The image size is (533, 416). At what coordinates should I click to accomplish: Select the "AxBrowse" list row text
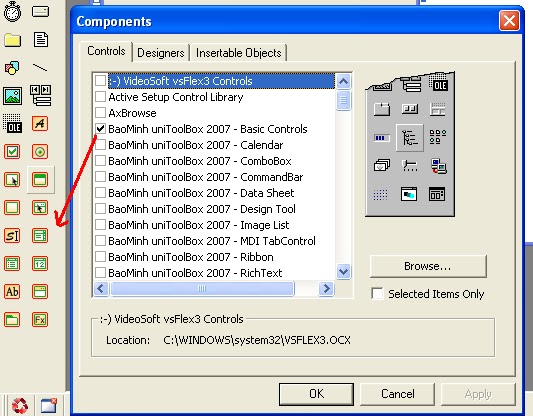(132, 113)
